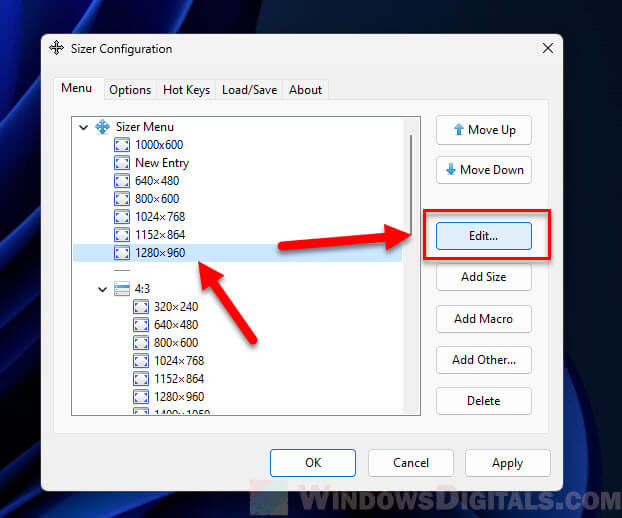Select '800×600' text under 4:3
622x518 pixels.
click(x=176, y=343)
